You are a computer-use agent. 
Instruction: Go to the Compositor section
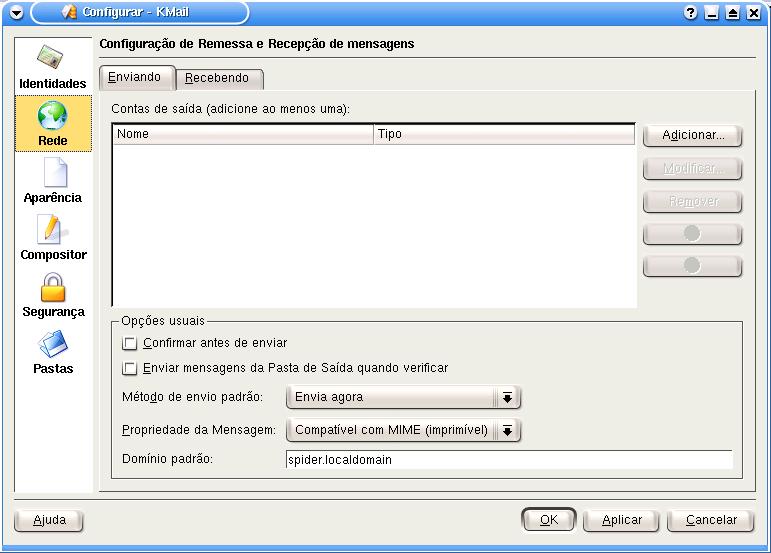pyautogui.click(x=53, y=237)
